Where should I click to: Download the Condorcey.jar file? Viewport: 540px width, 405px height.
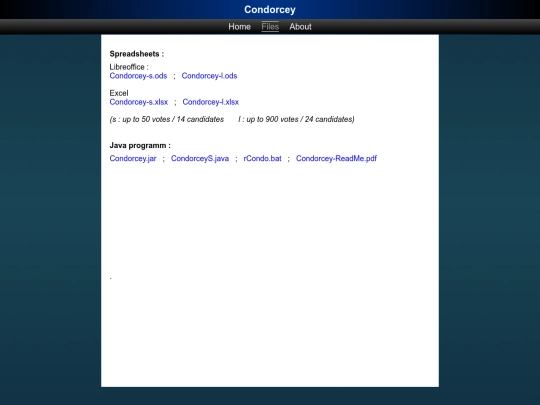point(133,158)
